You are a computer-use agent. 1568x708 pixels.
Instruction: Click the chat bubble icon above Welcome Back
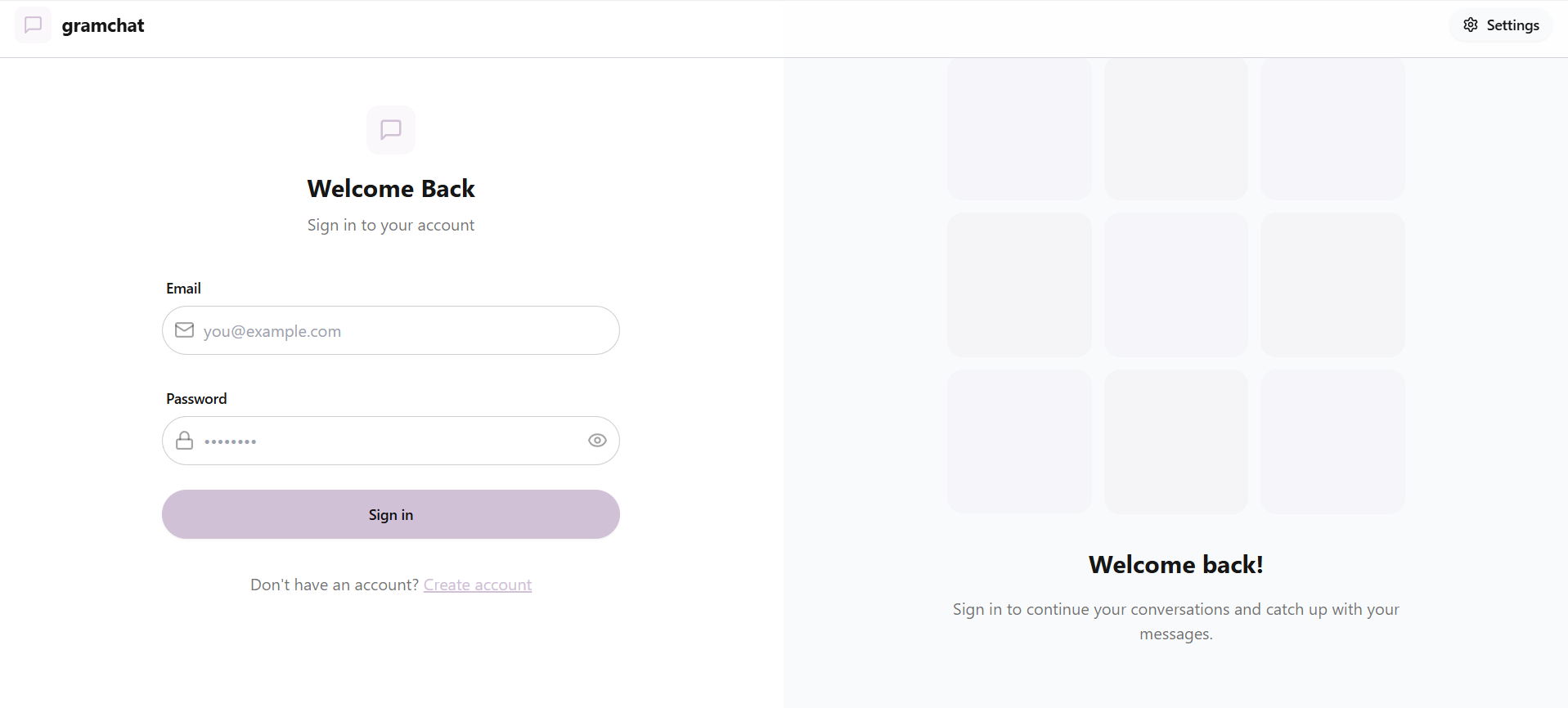click(391, 129)
